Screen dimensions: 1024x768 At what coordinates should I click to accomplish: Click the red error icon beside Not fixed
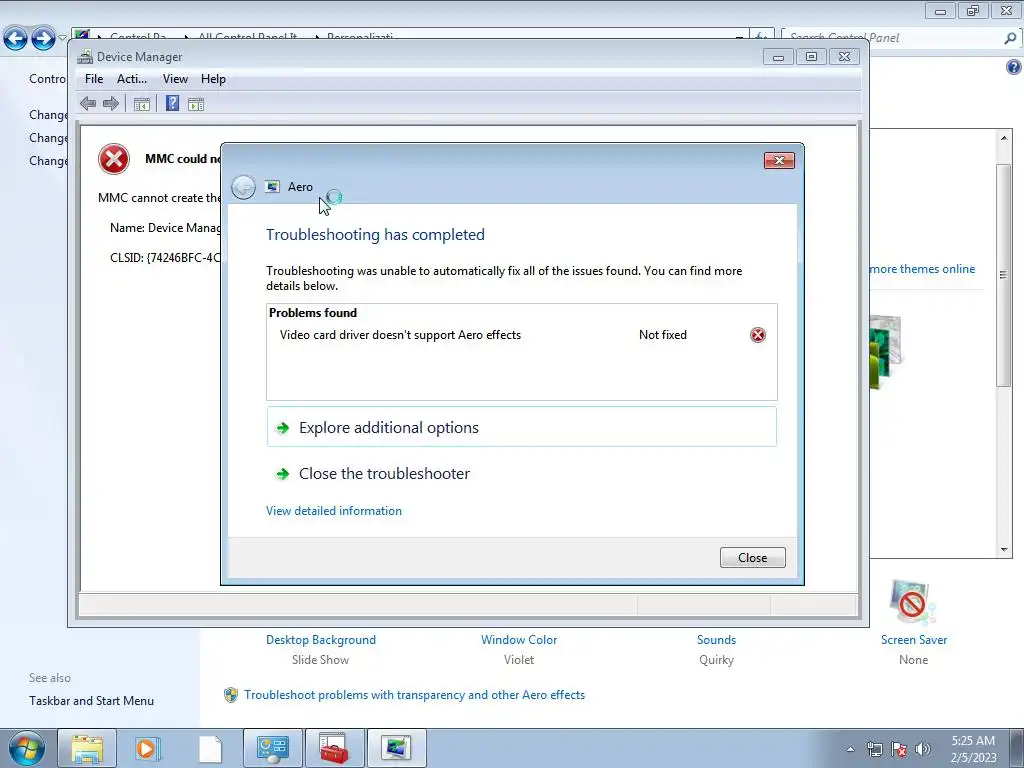pos(758,335)
